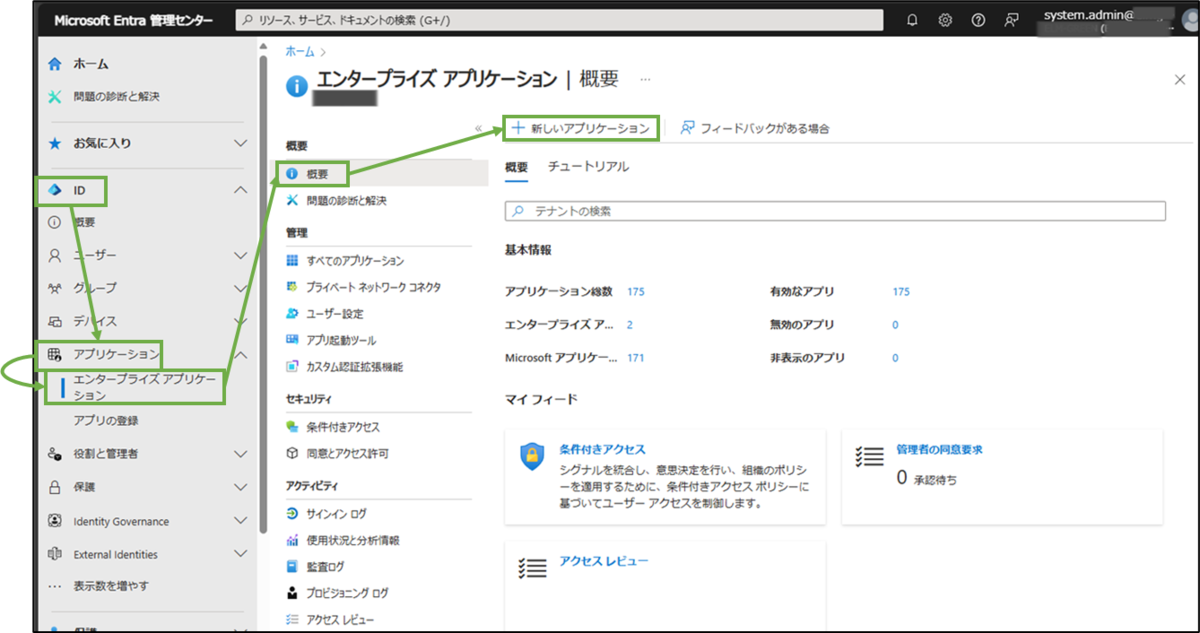1200x633 pixels.
Task: Click 新しいアプリケーション button
Action: point(580,128)
